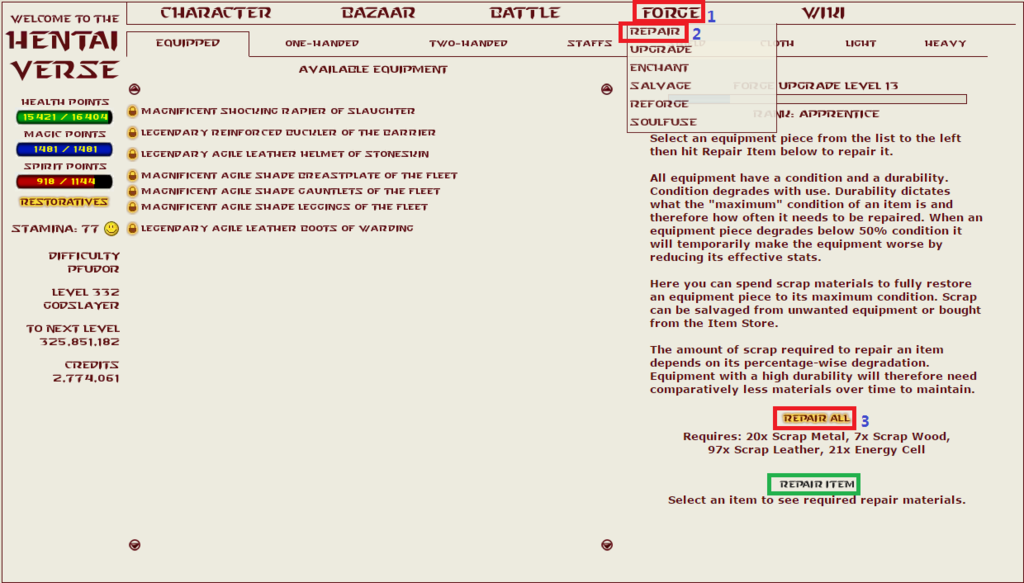The height and width of the screenshot is (583, 1024).
Task: Switch to the Light tab
Action: pyautogui.click(x=860, y=43)
